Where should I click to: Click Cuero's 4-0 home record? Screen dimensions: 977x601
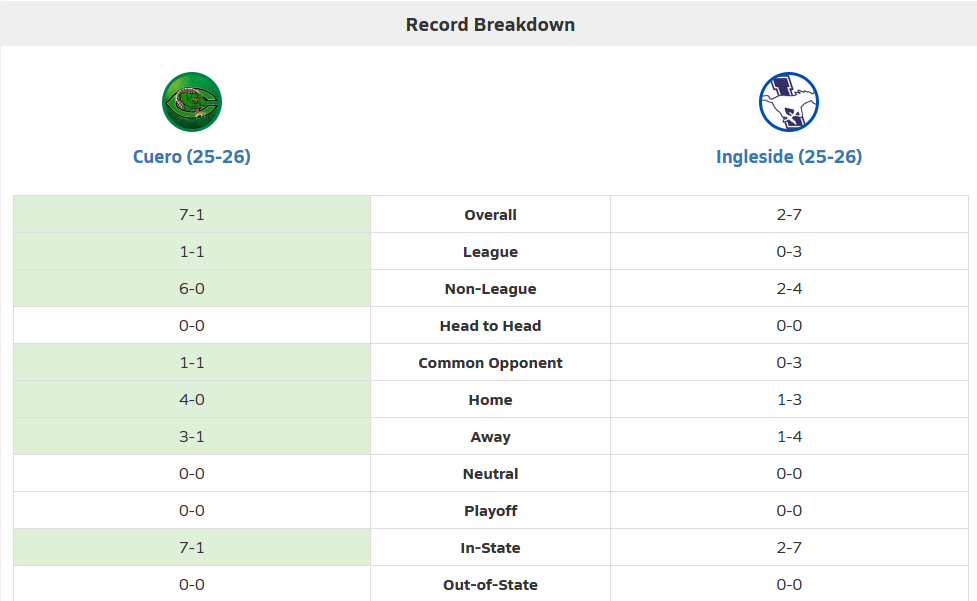[192, 400]
